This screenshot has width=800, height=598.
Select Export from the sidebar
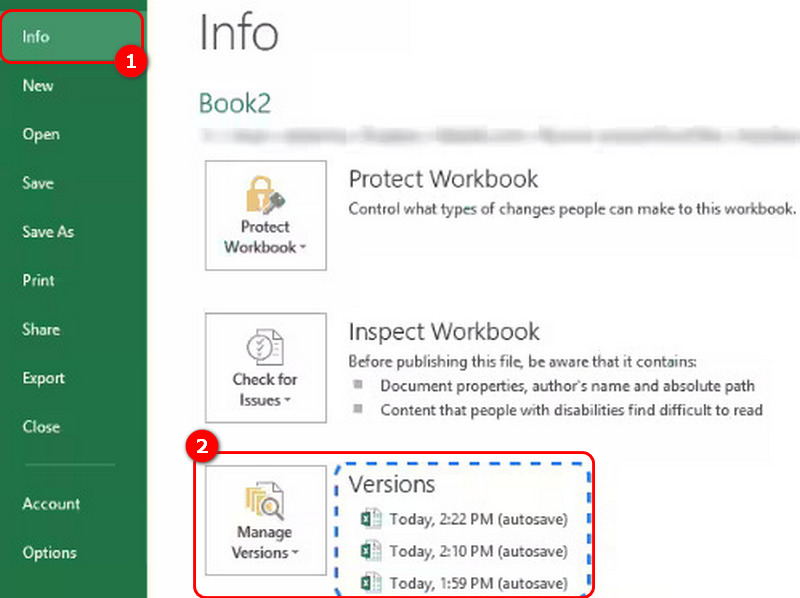(x=42, y=378)
